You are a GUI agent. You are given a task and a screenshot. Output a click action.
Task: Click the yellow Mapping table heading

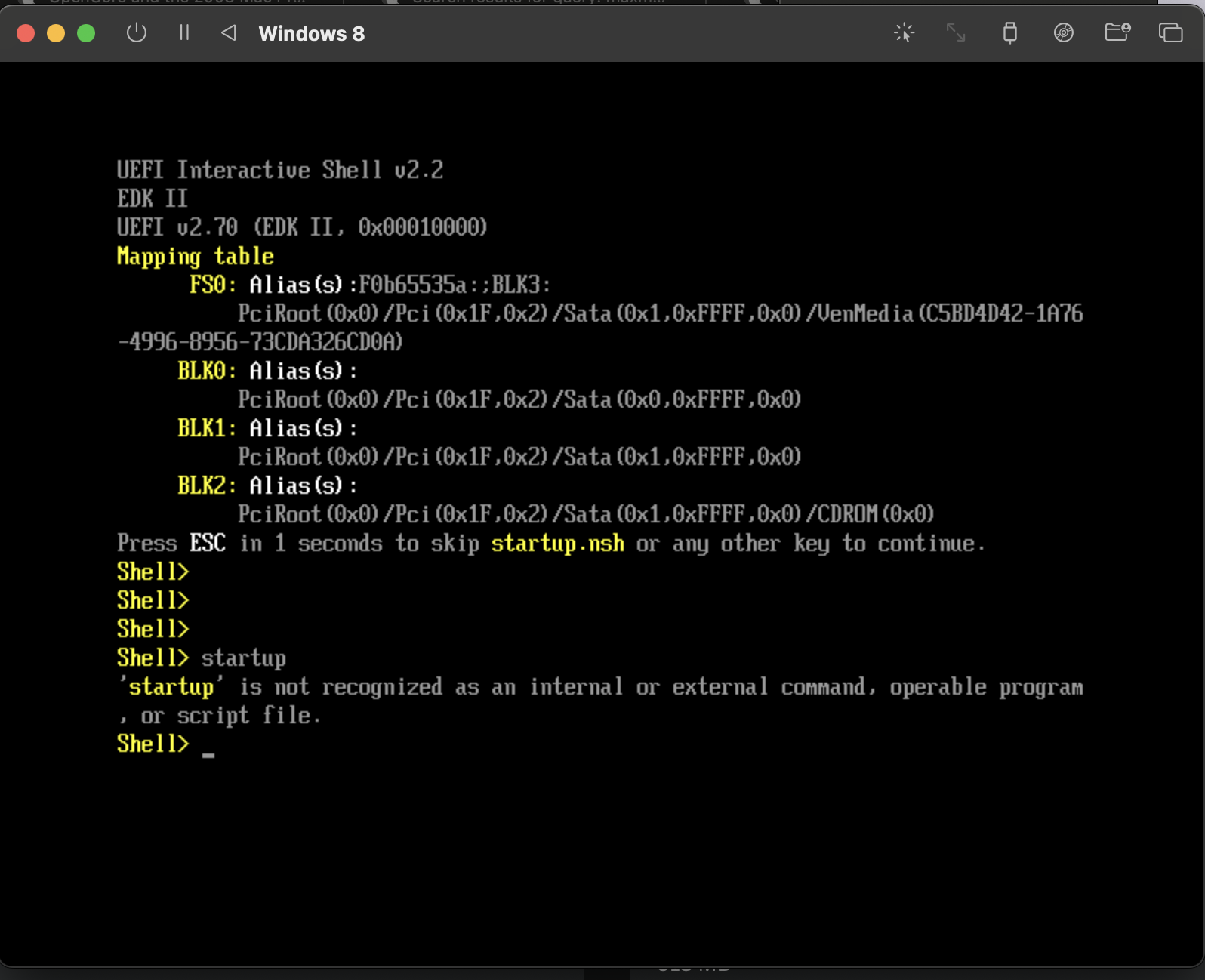pos(195,257)
